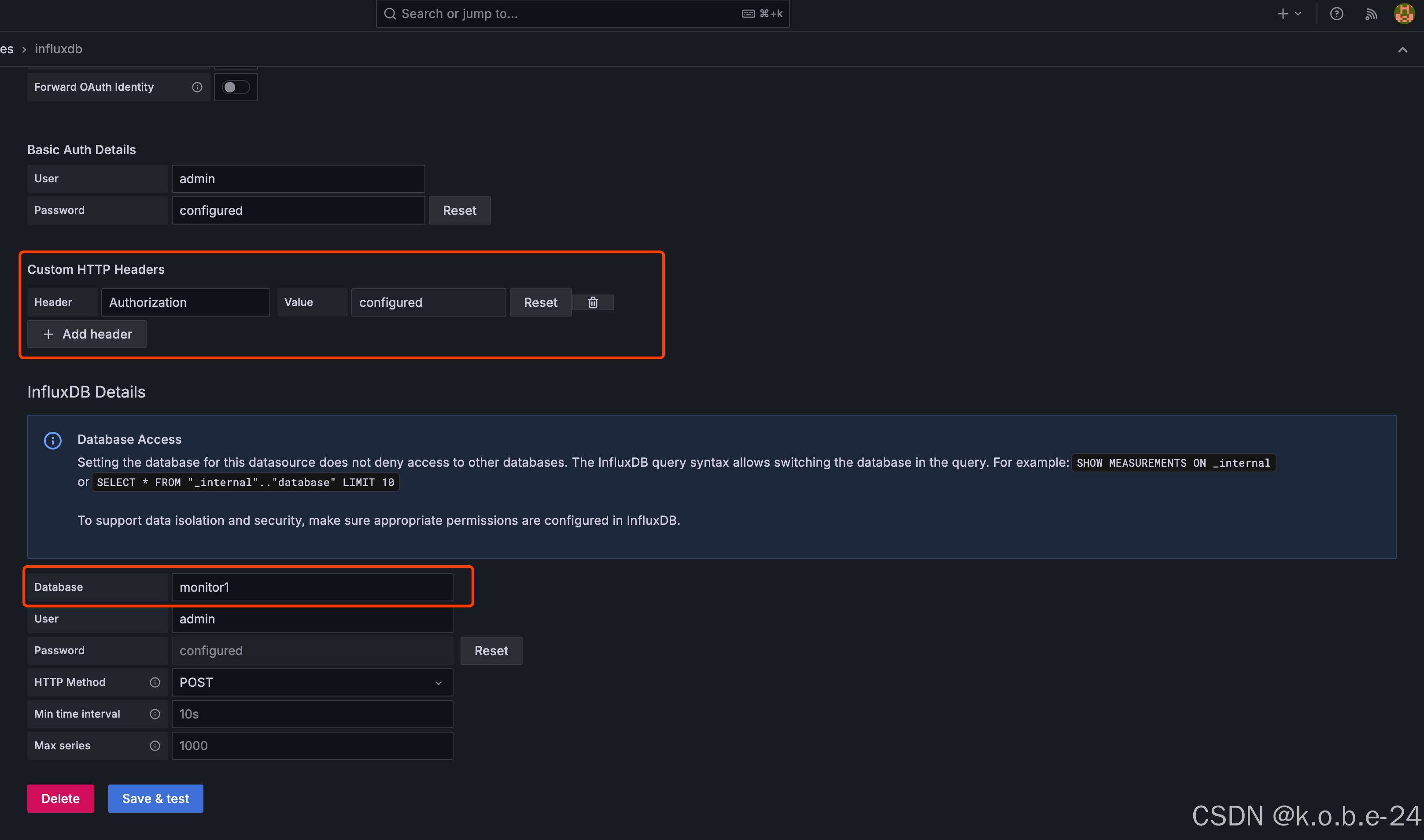Screen dimensions: 1424x840
Task: Open the news feed RSS icon
Action: [1371, 14]
